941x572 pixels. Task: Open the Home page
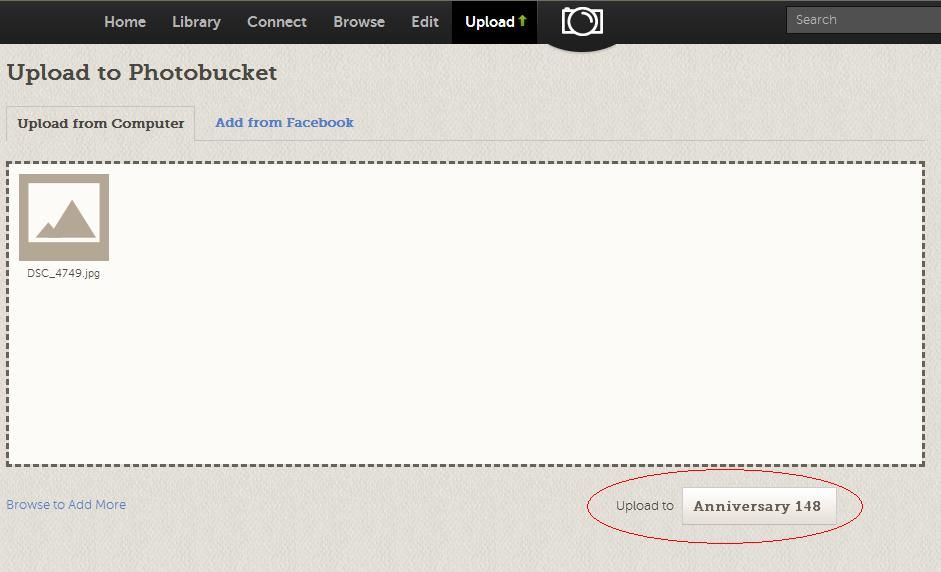click(x=125, y=22)
